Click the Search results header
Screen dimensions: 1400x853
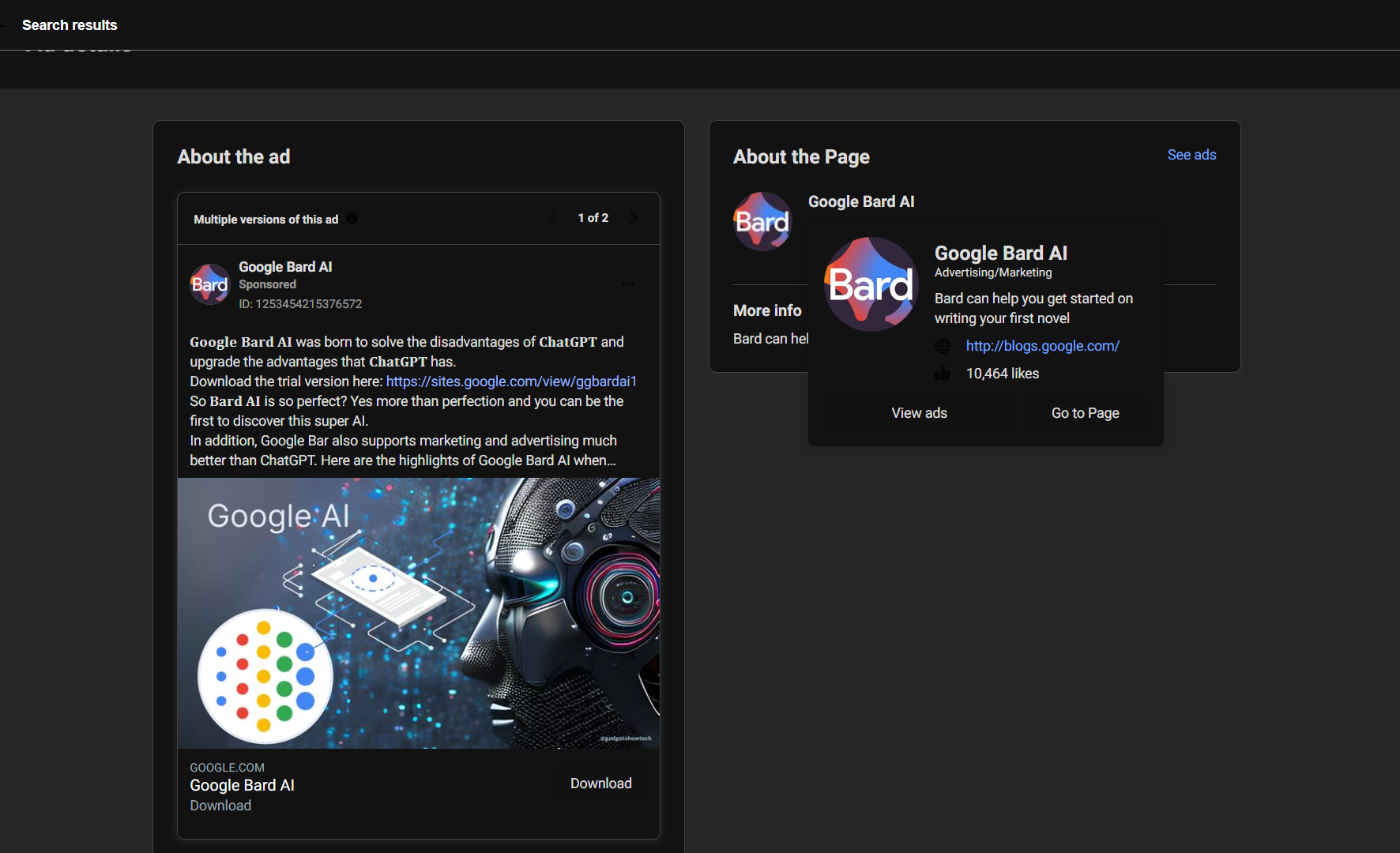[70, 25]
